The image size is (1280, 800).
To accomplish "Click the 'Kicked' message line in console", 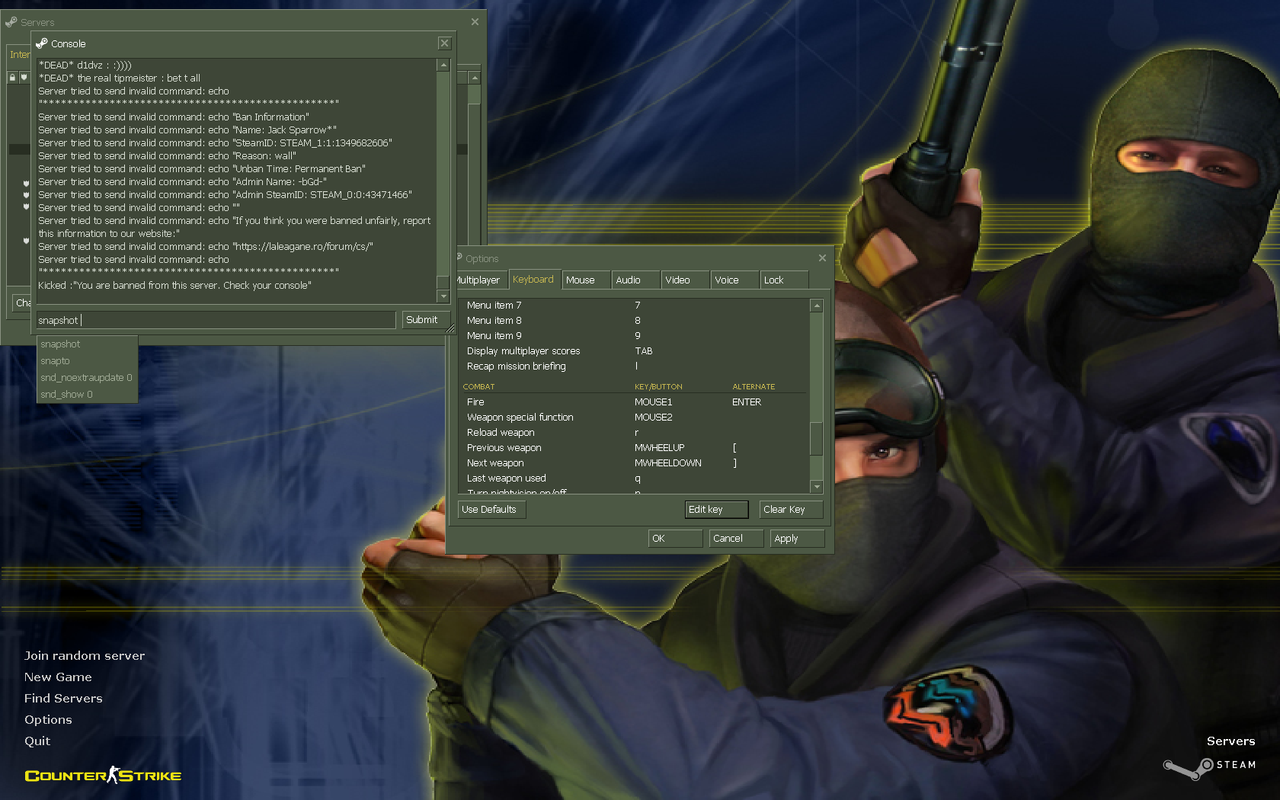I will click(175, 286).
